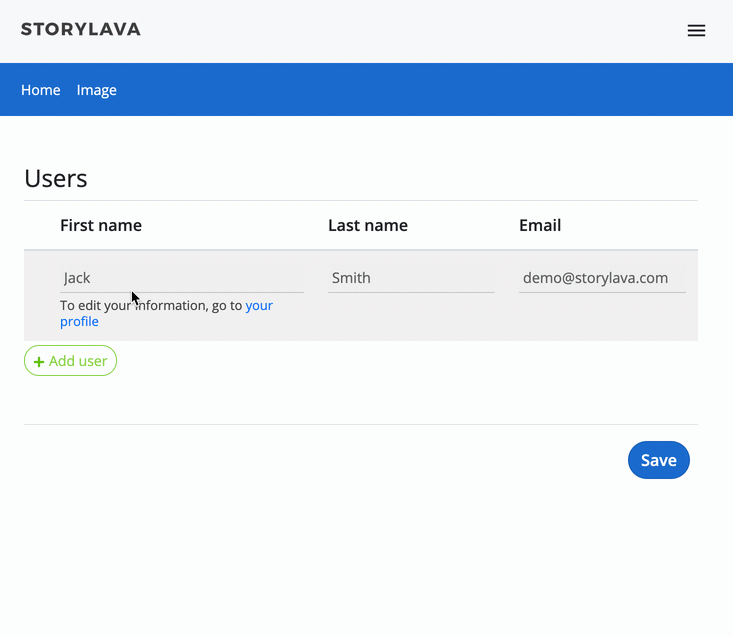This screenshot has width=733, height=636.
Task: Select the Last name field containing Smith
Action: pyautogui.click(x=411, y=278)
